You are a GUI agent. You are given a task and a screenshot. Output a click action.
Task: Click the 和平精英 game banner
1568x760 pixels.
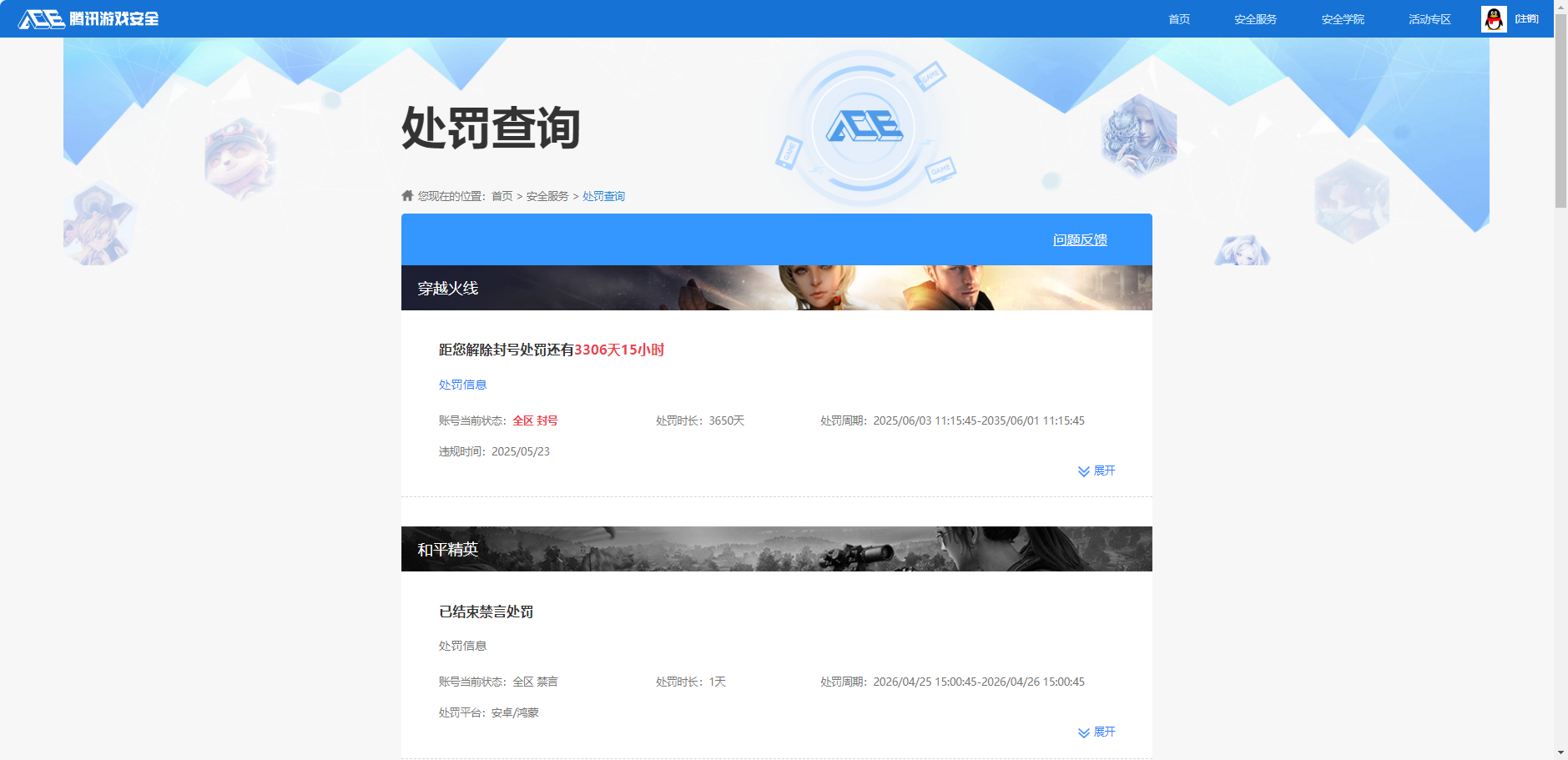776,549
